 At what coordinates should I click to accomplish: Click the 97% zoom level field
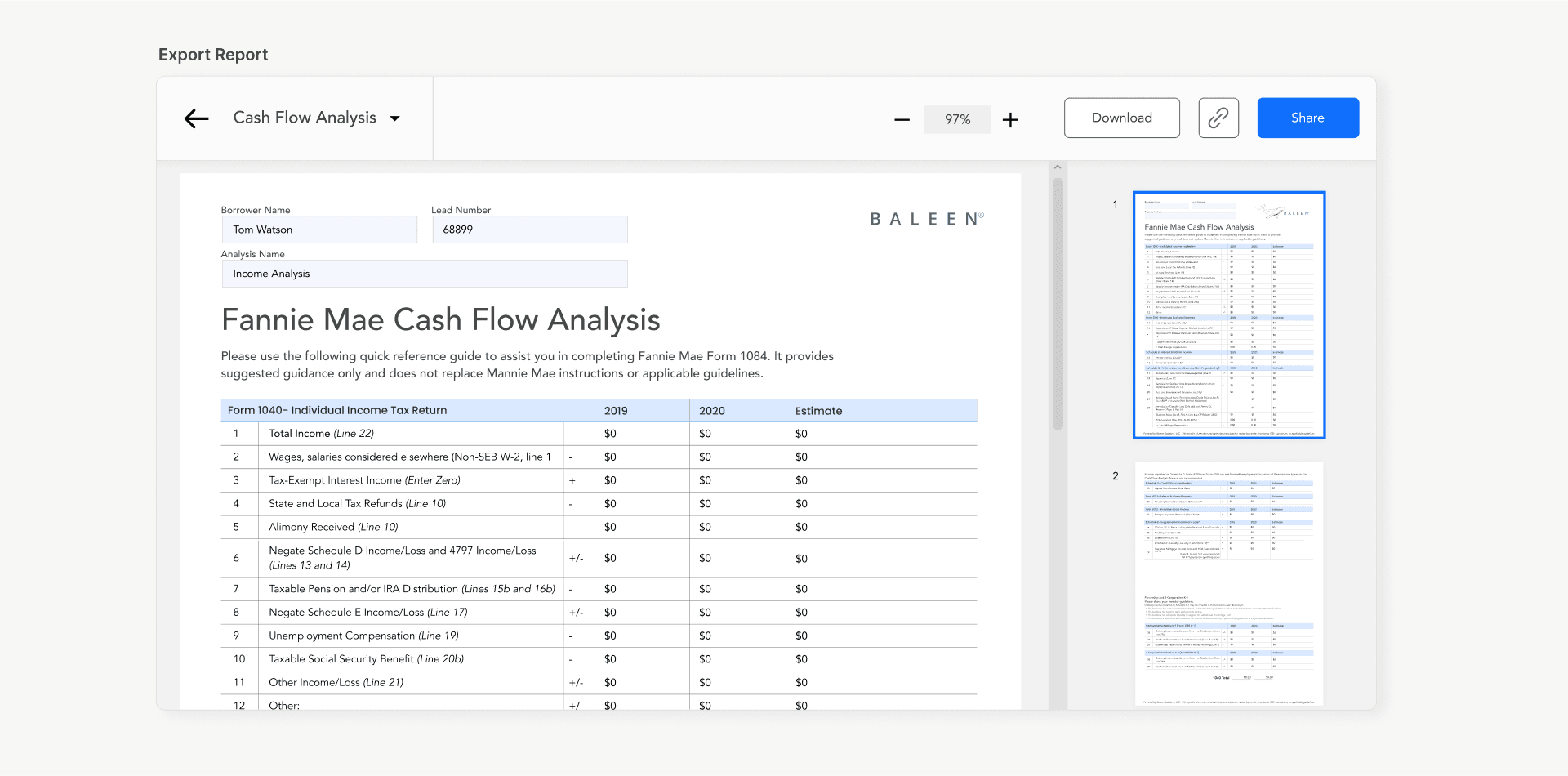(x=957, y=119)
